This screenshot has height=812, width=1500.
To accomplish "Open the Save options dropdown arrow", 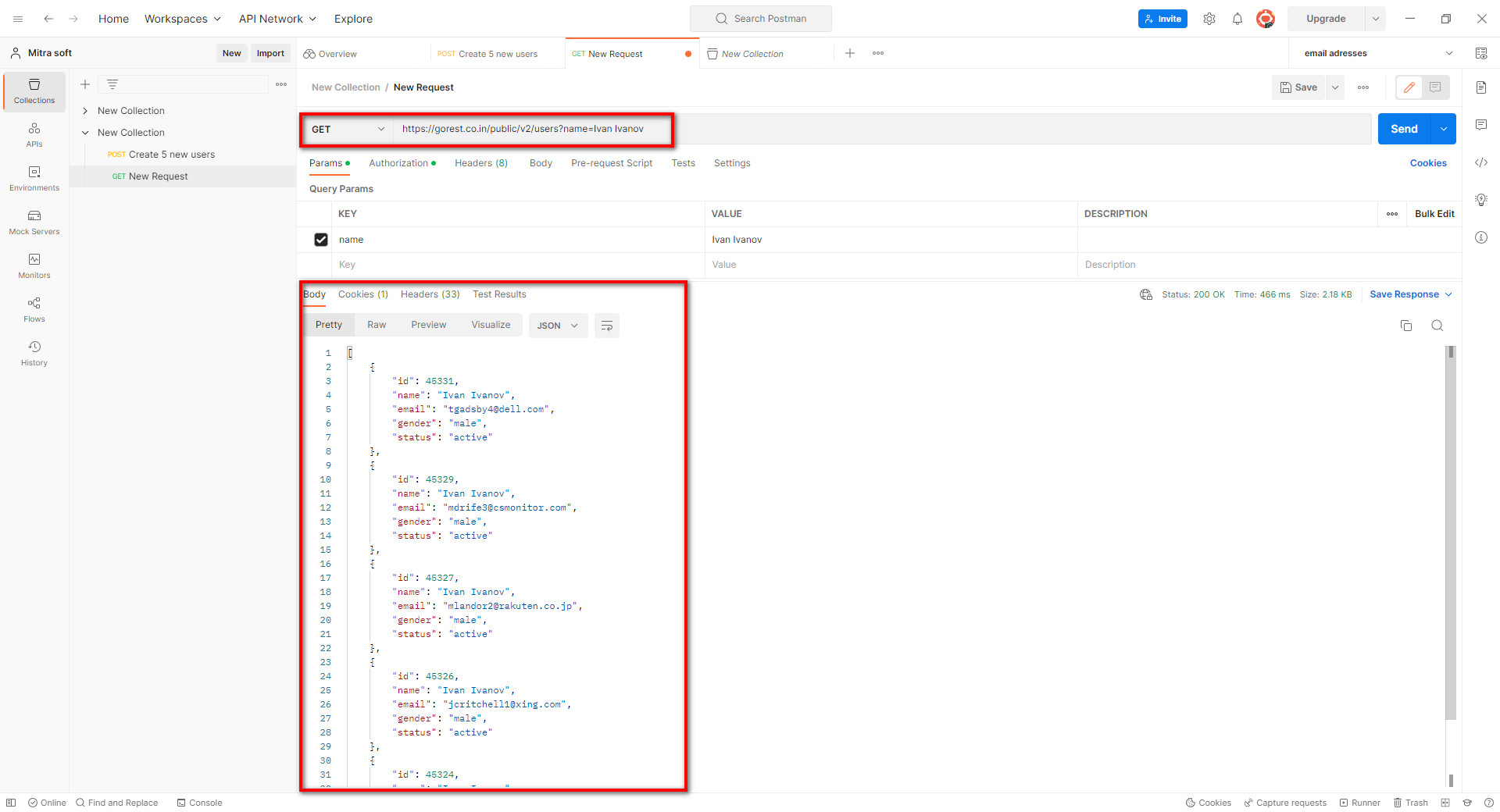I will coord(1335,87).
